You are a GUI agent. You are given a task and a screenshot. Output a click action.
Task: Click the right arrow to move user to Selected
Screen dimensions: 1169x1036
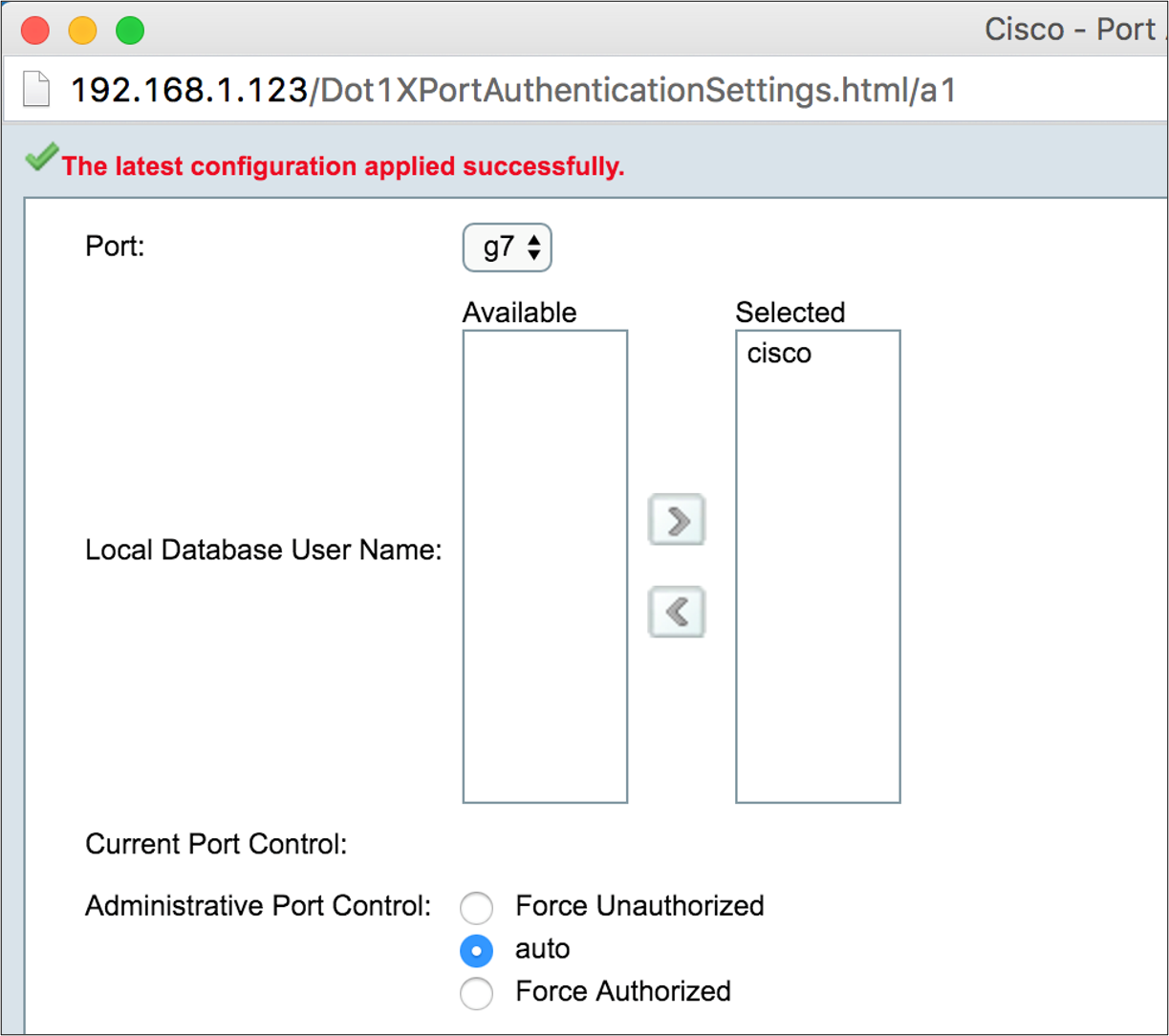pyautogui.click(x=677, y=520)
